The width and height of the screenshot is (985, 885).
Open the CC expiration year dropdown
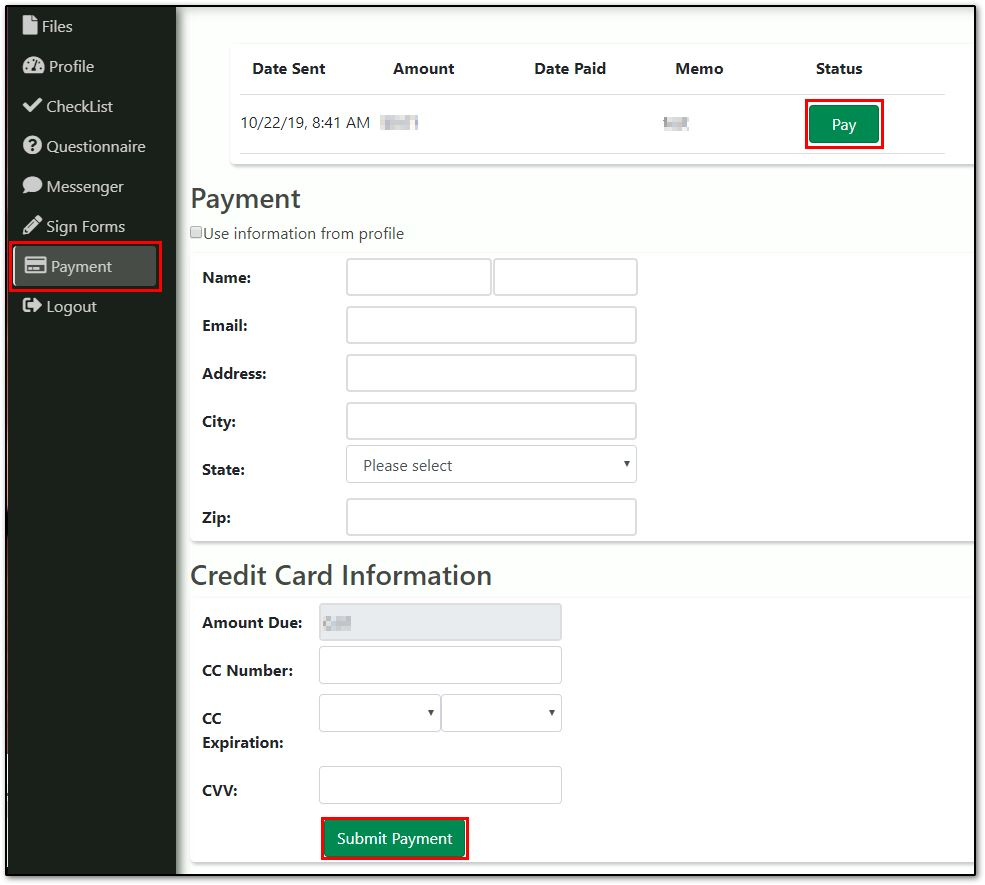pyautogui.click(x=501, y=712)
